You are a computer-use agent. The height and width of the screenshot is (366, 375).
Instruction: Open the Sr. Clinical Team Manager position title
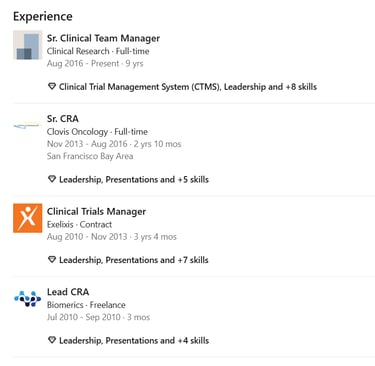pyautogui.click(x=103, y=38)
